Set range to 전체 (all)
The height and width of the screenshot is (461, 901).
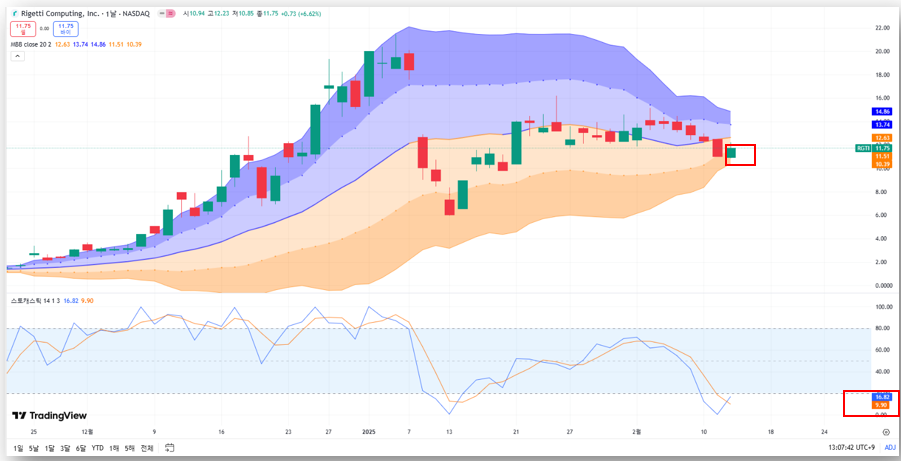pos(147,448)
